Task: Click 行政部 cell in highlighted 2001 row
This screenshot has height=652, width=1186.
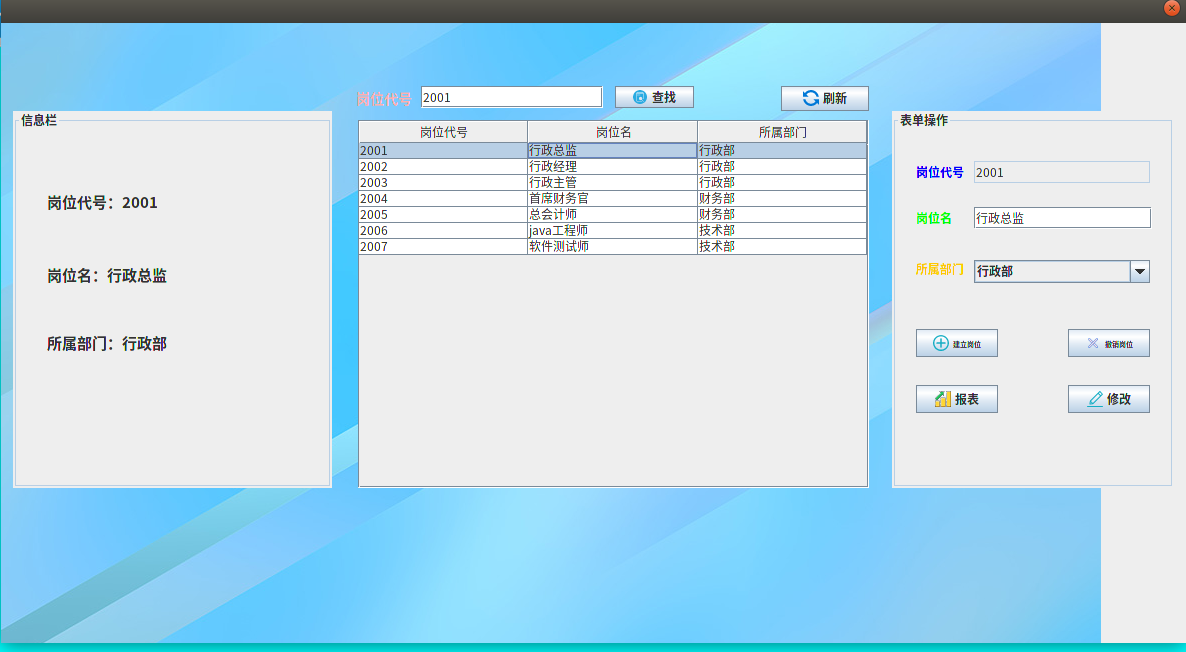Action: click(x=782, y=151)
